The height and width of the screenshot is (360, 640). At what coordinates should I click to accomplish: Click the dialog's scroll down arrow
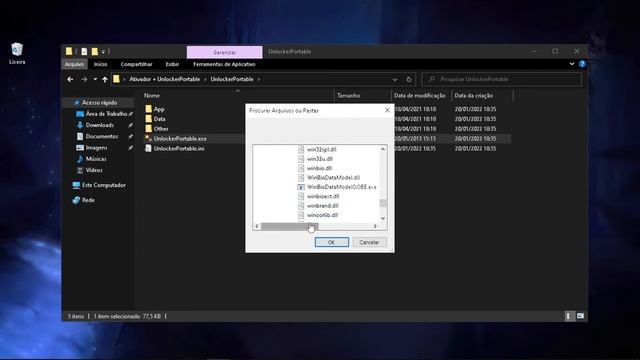pos(383,218)
